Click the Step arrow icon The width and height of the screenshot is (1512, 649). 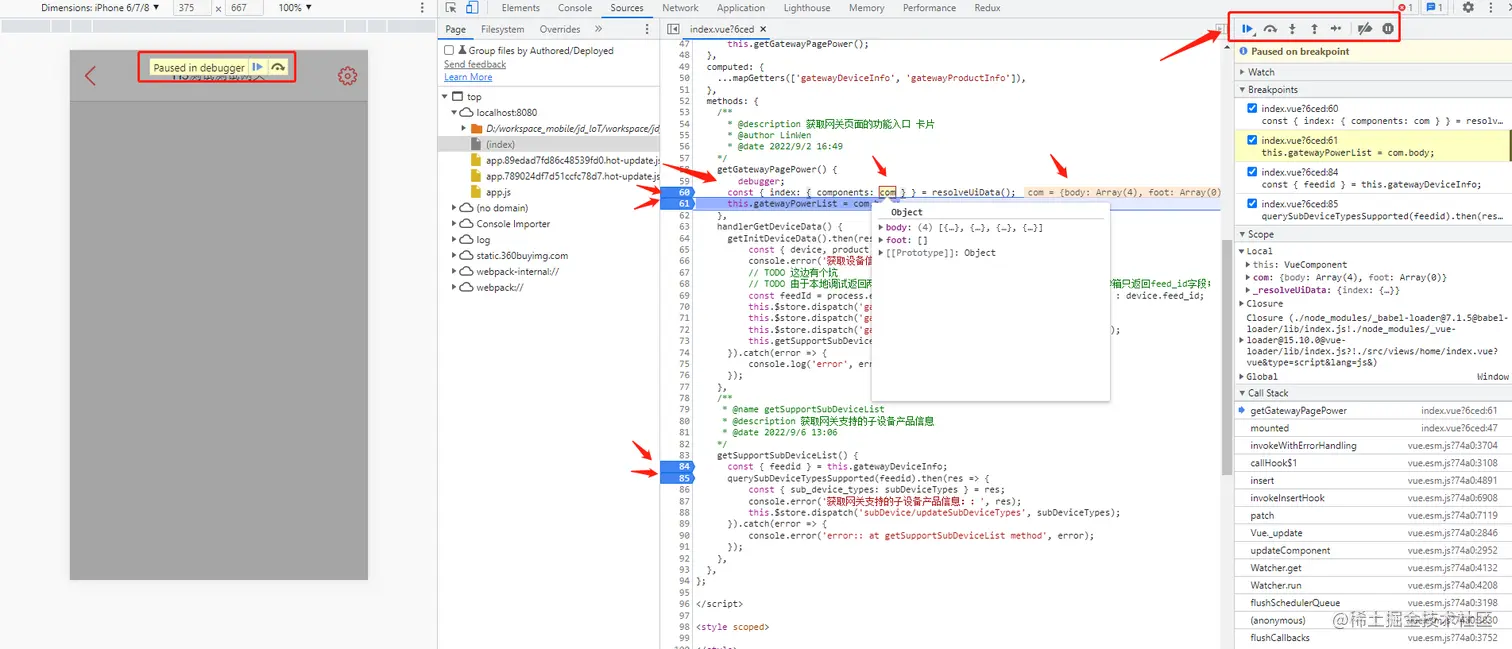(x=1336, y=29)
